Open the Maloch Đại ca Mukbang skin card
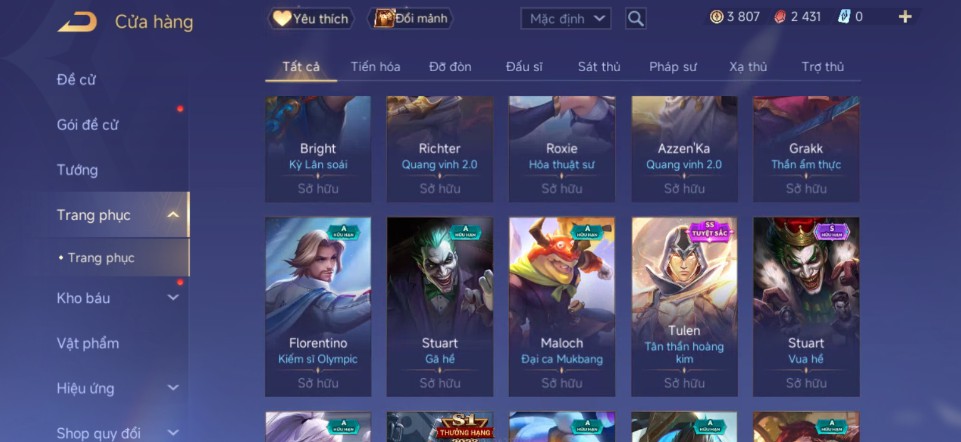Viewport: 961px width, 442px height. click(x=562, y=307)
